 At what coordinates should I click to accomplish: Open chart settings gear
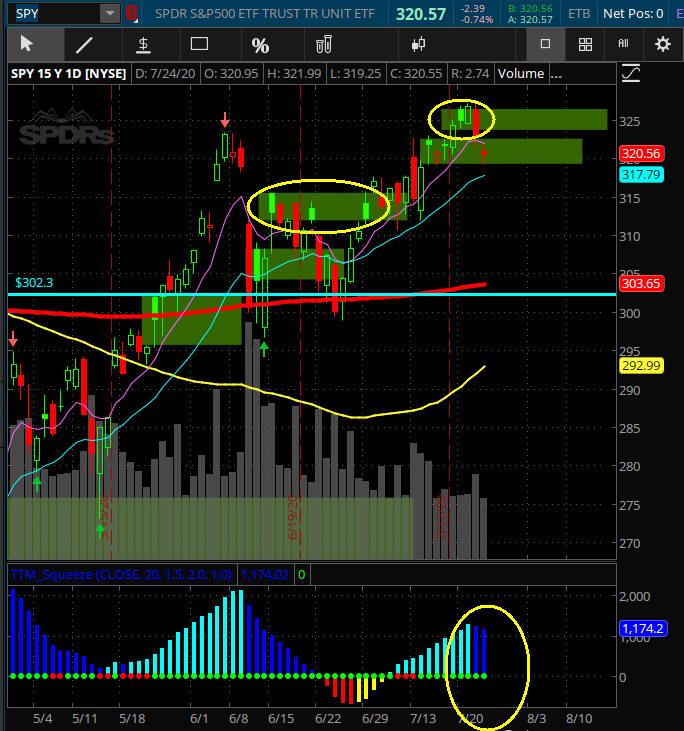point(663,44)
